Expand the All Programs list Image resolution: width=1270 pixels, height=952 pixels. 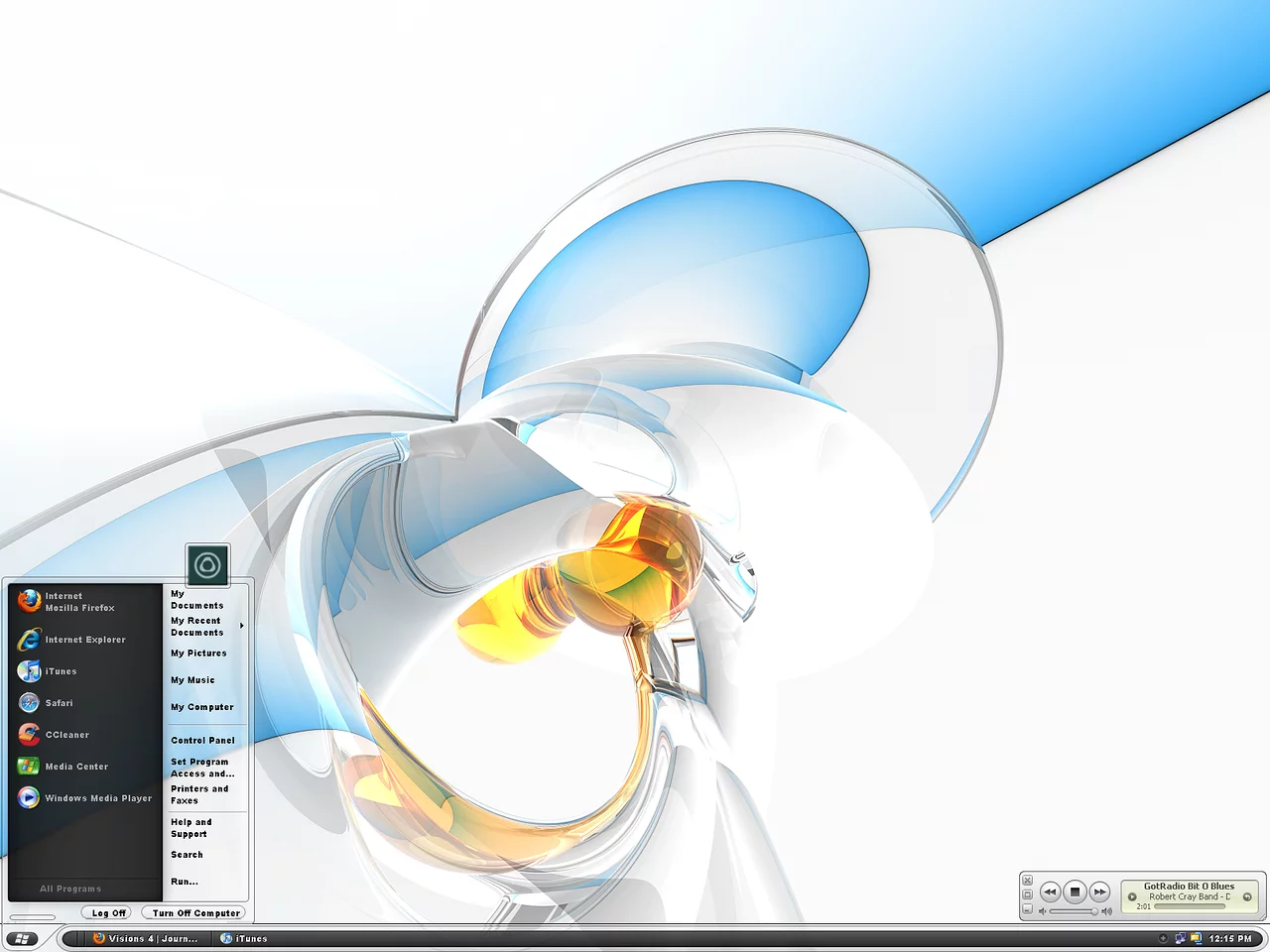71,889
